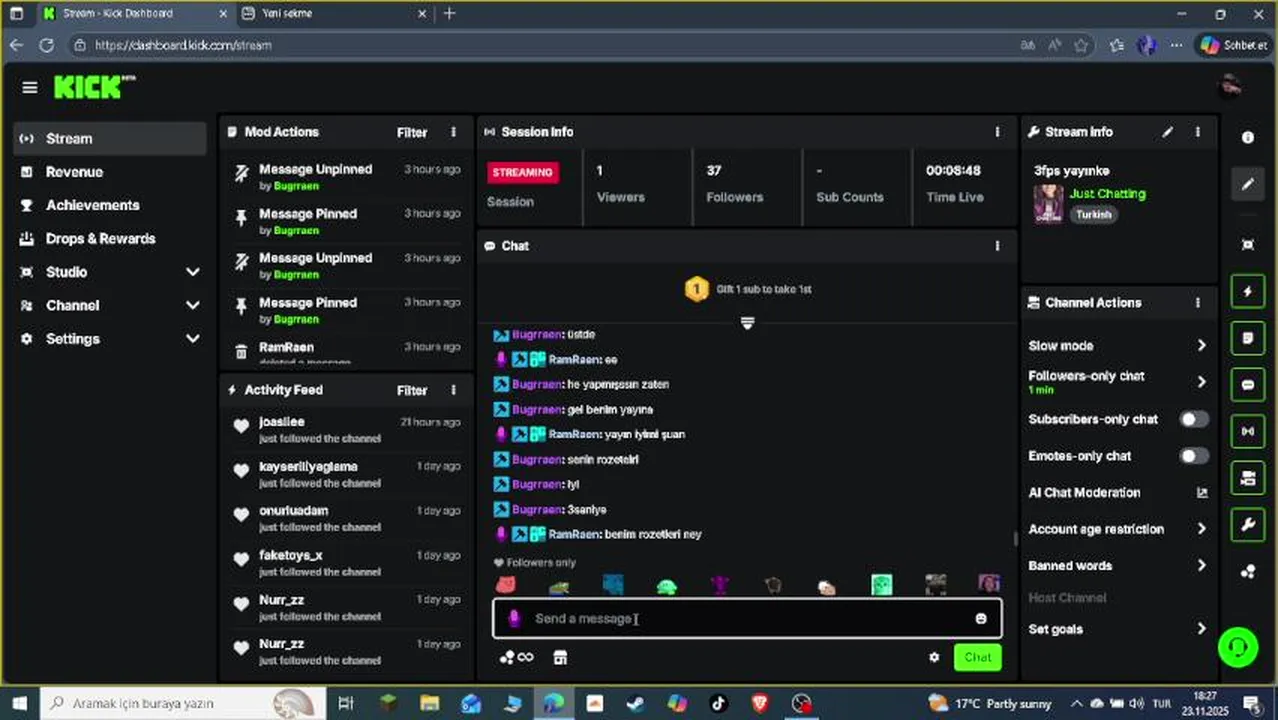Click the joasliee follow entry
Viewport: 1278px width, 720px height.
pos(346,429)
